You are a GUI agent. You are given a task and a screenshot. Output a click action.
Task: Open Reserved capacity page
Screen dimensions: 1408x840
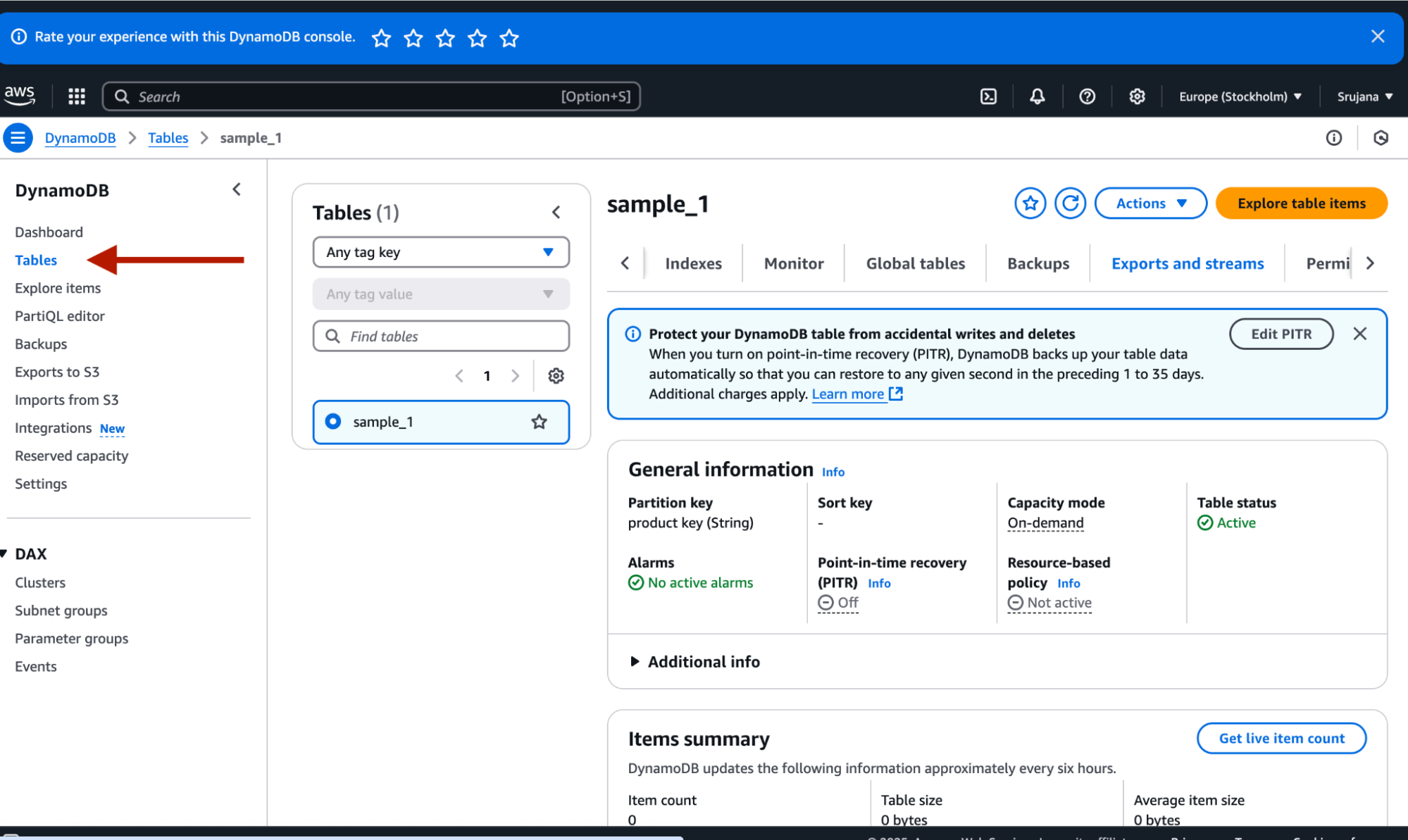tap(72, 456)
